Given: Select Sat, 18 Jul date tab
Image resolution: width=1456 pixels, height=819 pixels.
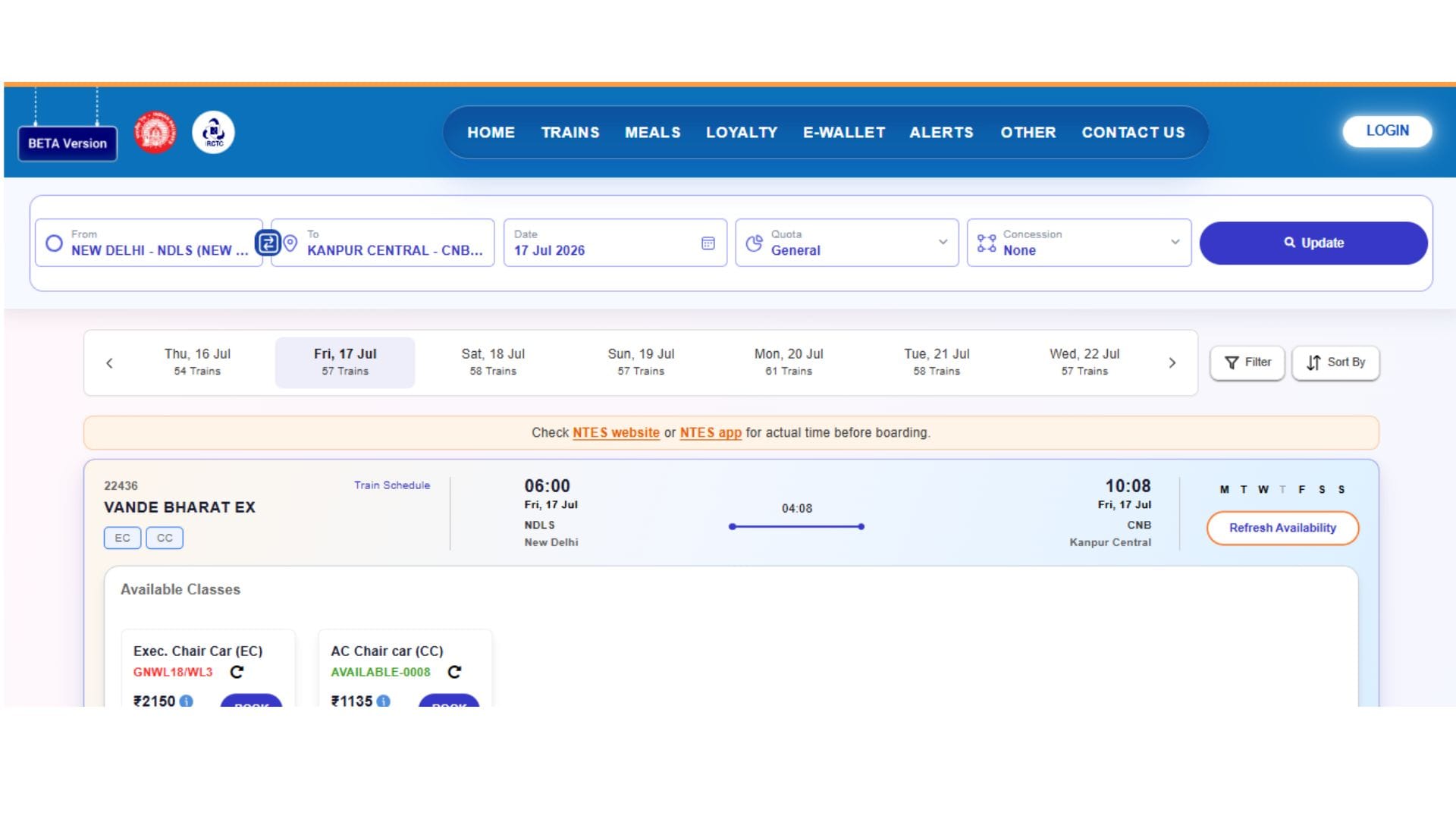Looking at the screenshot, I should pos(493,362).
